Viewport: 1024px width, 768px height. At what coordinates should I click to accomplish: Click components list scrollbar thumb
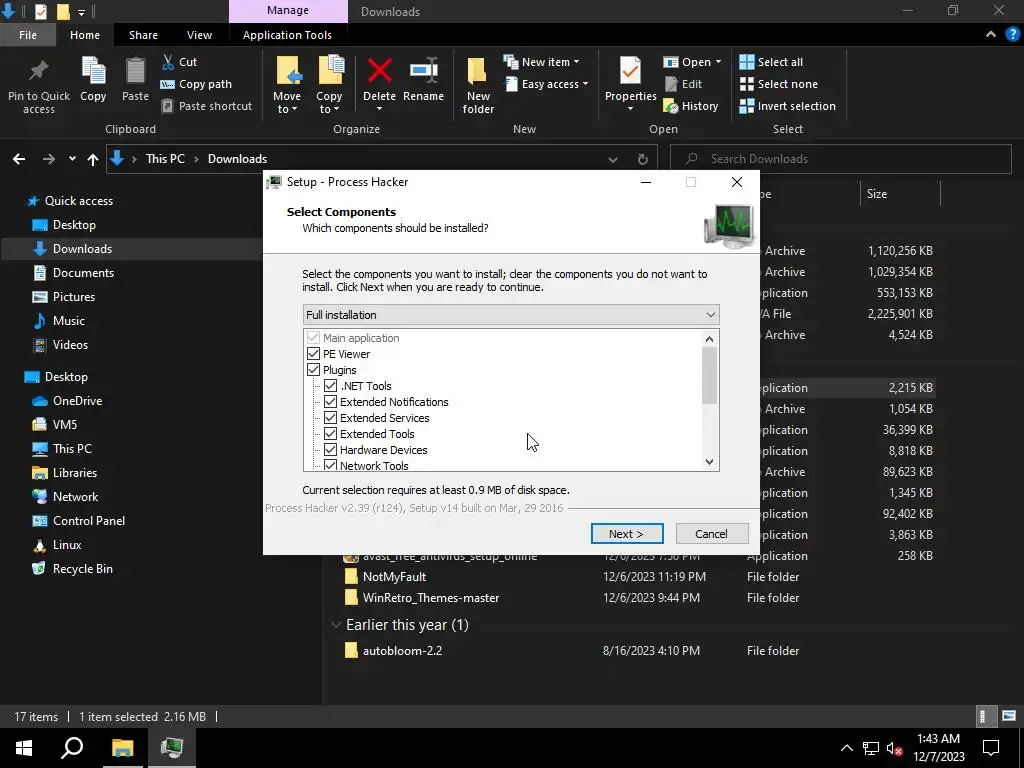[709, 375]
